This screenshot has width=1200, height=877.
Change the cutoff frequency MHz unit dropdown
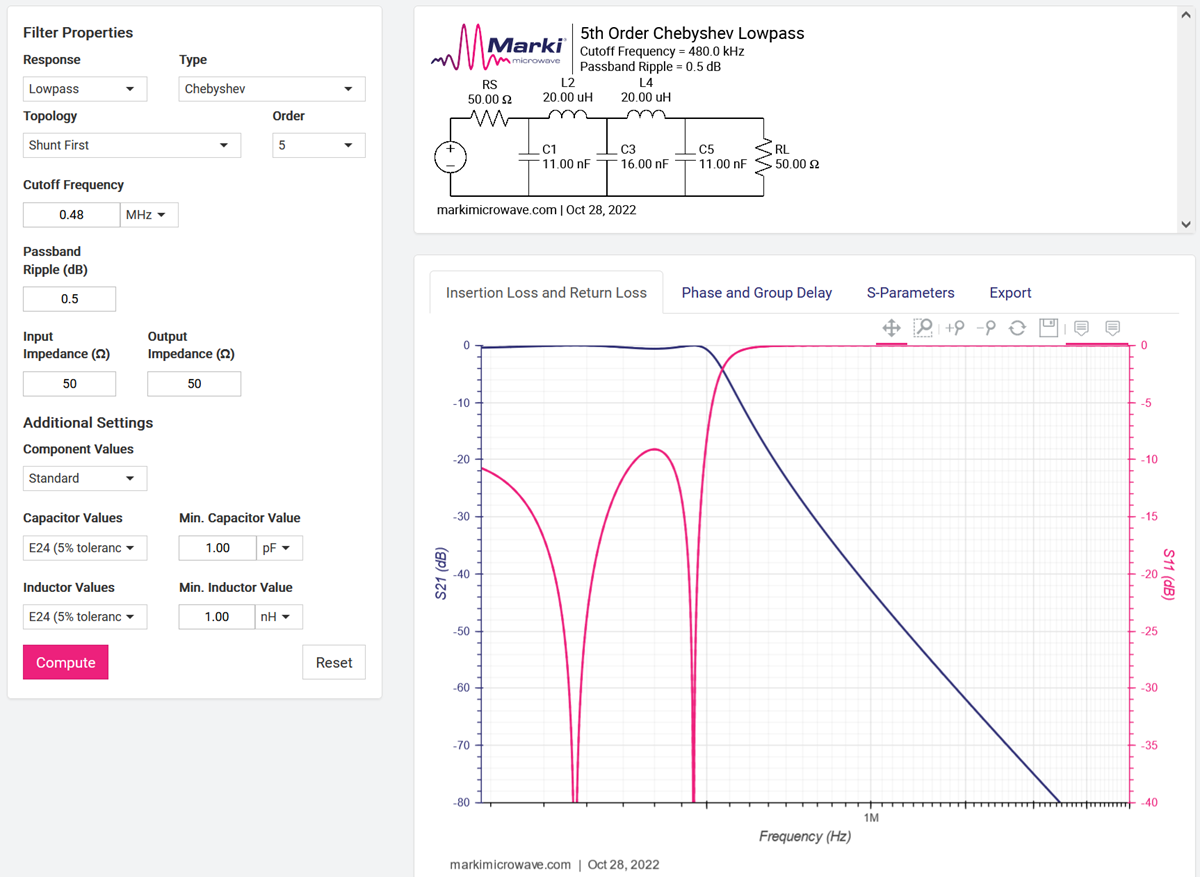pyautogui.click(x=149, y=215)
